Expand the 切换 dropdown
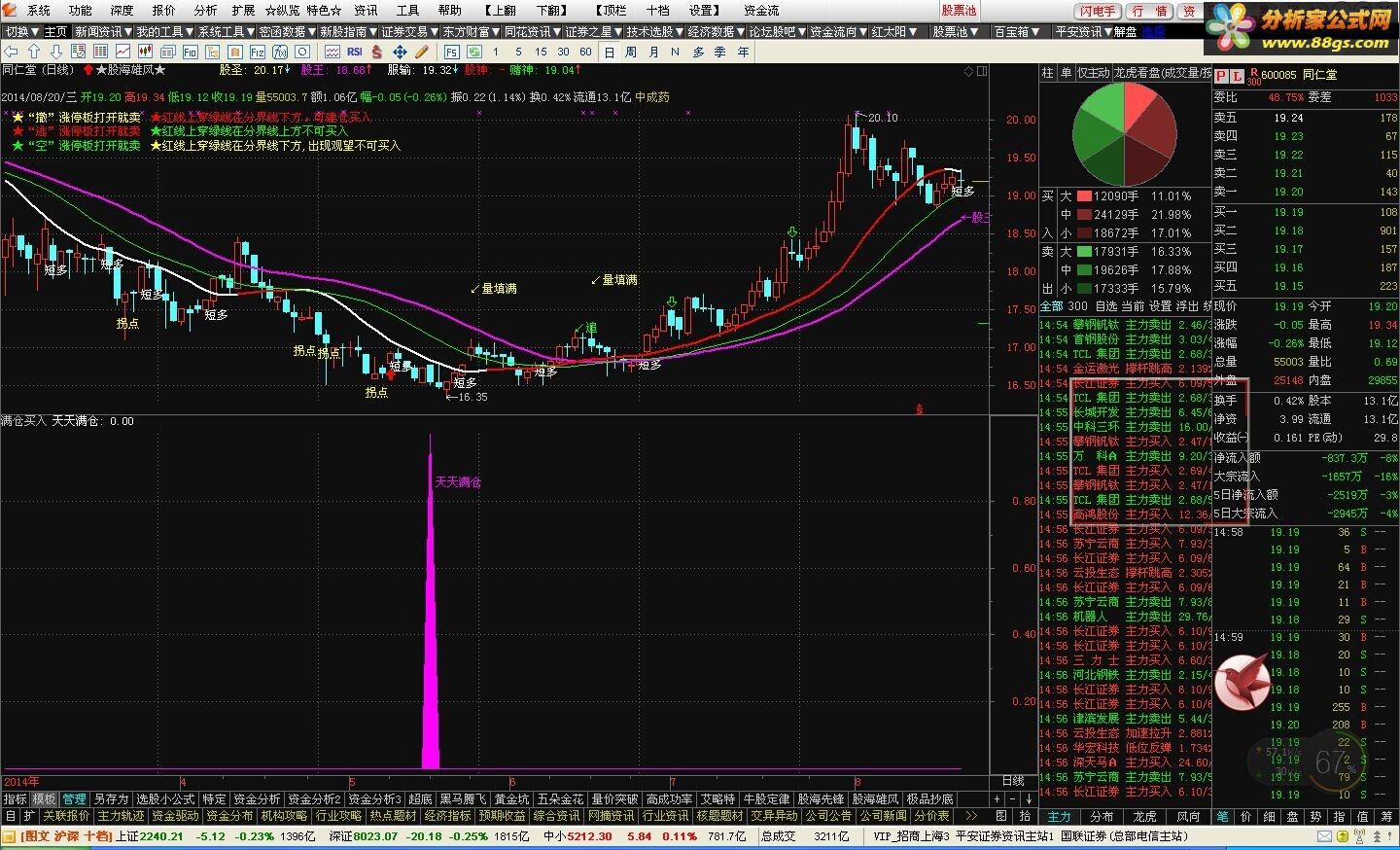Image resolution: width=1400 pixels, height=850 pixels. pyautogui.click(x=21, y=31)
